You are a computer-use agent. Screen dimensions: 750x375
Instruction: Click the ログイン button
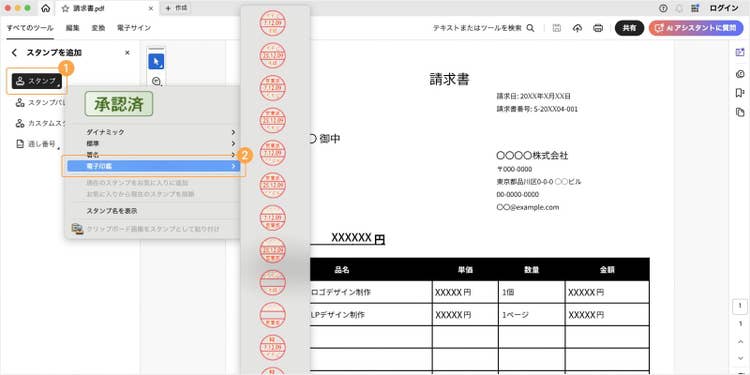point(724,8)
